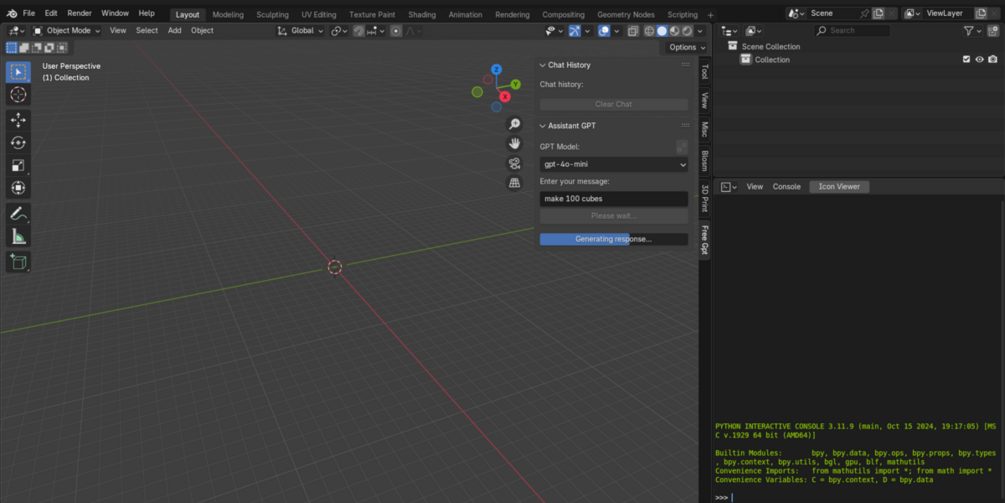
Task: Toggle camera view icon in viewport
Action: coord(514,163)
